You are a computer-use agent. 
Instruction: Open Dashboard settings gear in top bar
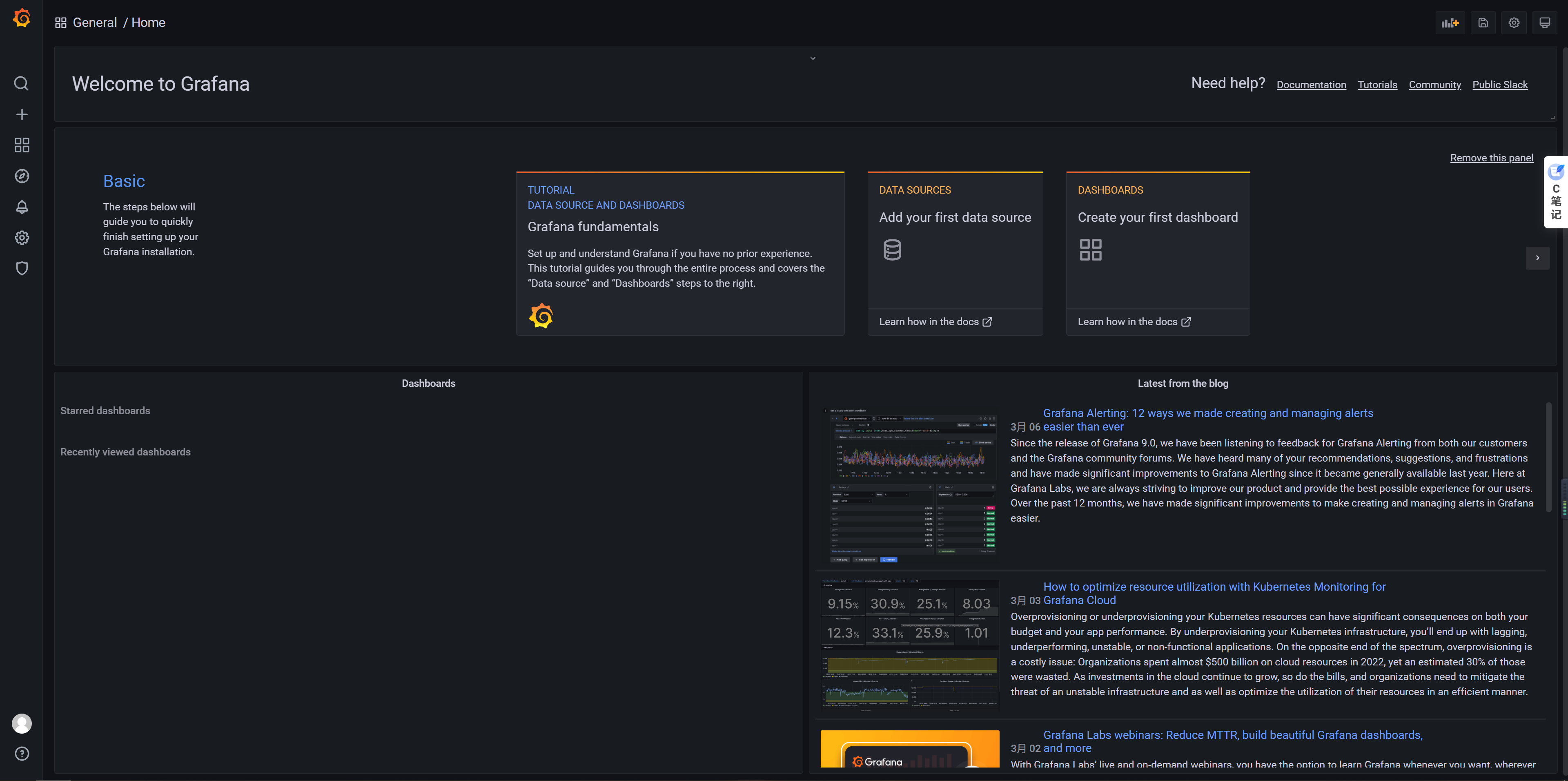coord(1514,22)
